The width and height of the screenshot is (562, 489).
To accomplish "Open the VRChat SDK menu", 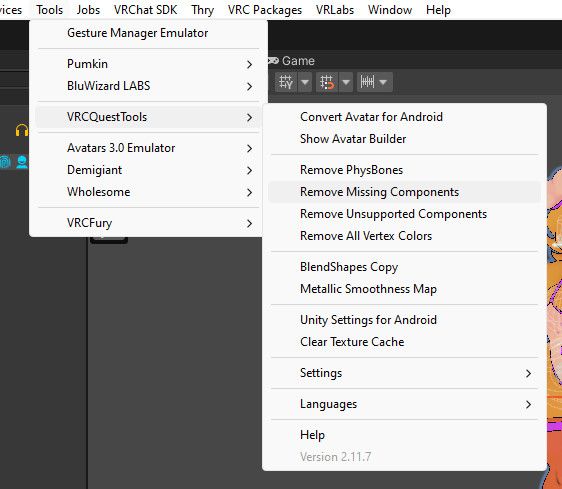I will pyautogui.click(x=145, y=10).
